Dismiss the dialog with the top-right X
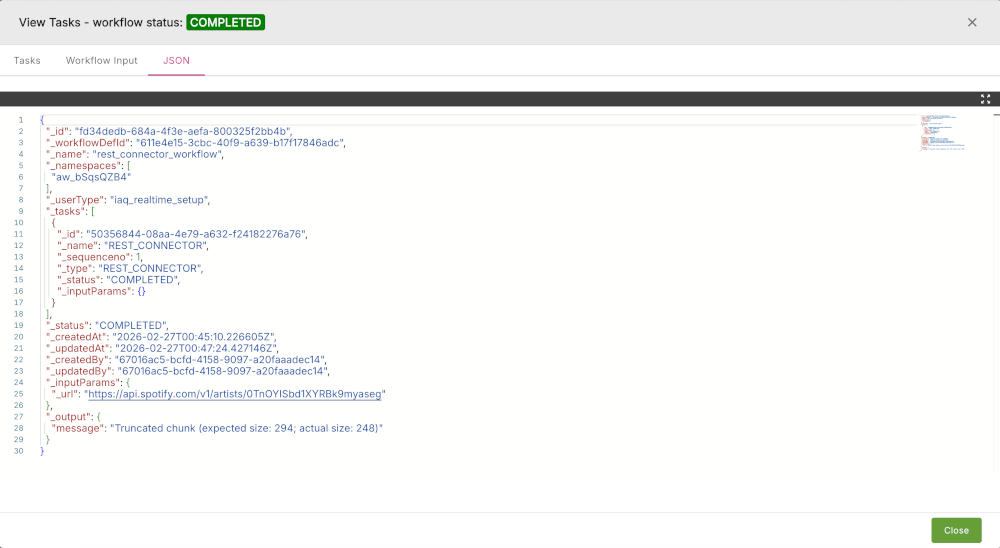Image resolution: width=1000 pixels, height=548 pixels. click(972, 22)
